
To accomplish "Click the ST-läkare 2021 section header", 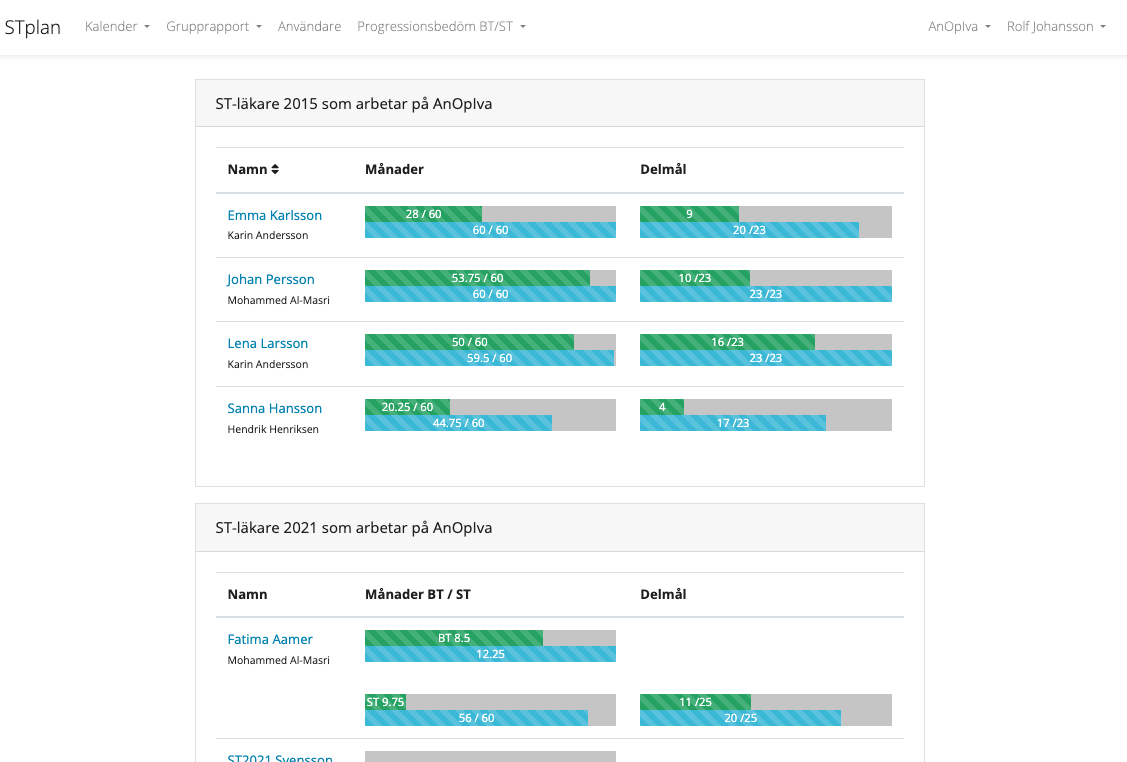I will click(354, 527).
